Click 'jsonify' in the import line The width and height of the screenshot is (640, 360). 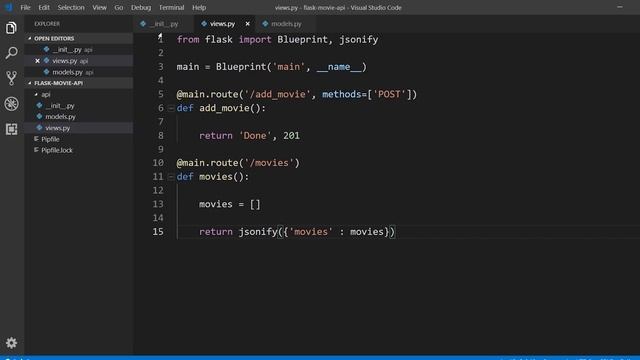click(x=359, y=40)
